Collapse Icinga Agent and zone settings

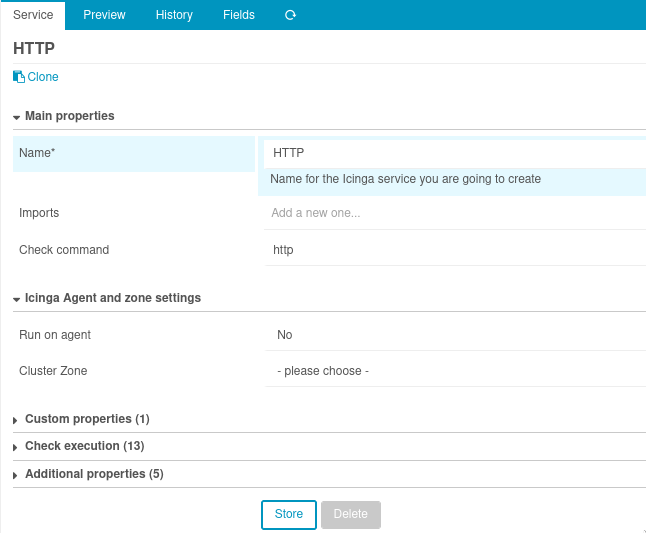[x=111, y=298]
